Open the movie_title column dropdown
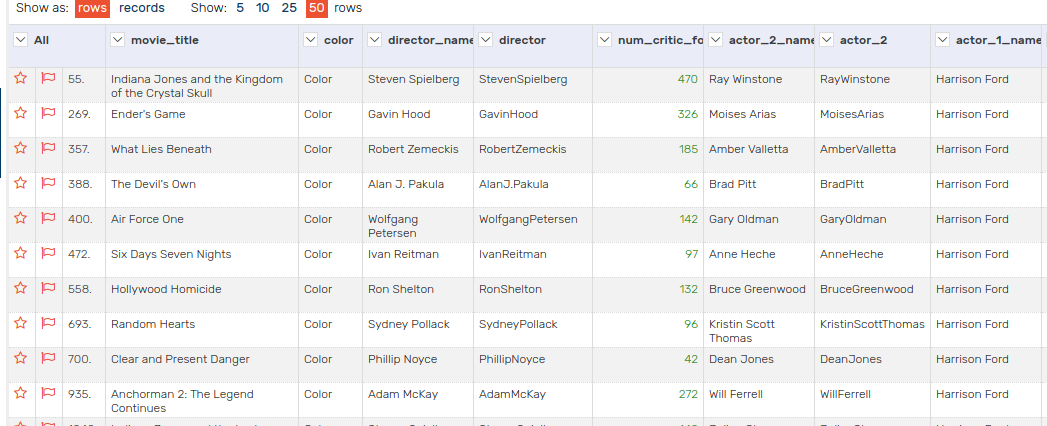 pyautogui.click(x=119, y=40)
